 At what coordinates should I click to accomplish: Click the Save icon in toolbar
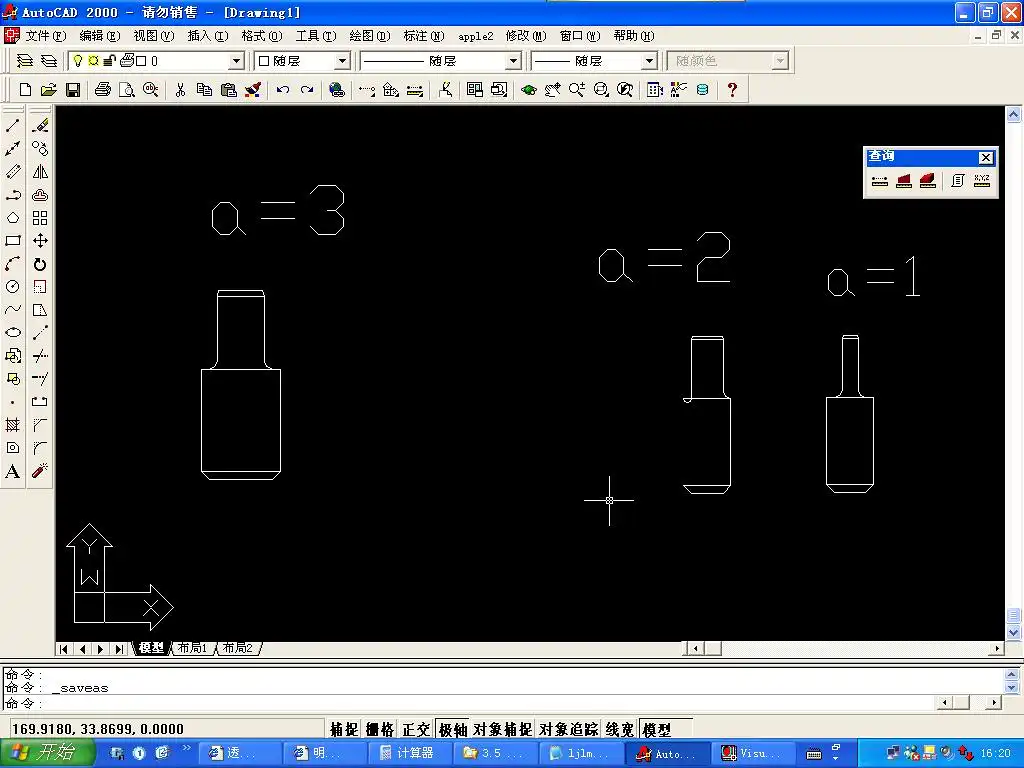pos(73,90)
